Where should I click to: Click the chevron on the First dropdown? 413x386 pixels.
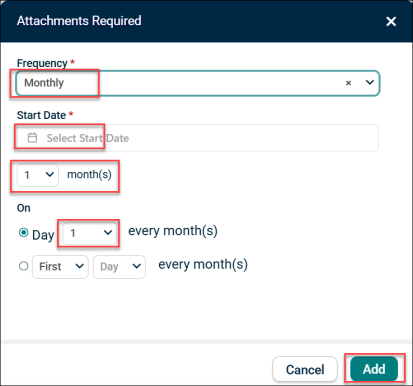pyautogui.click(x=79, y=266)
